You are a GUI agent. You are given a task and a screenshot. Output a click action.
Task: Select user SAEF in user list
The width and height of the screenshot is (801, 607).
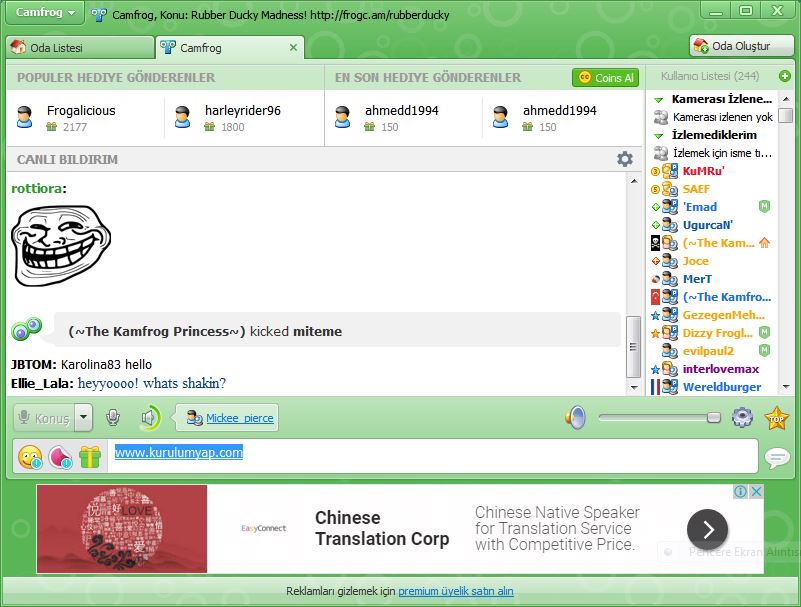[696, 189]
